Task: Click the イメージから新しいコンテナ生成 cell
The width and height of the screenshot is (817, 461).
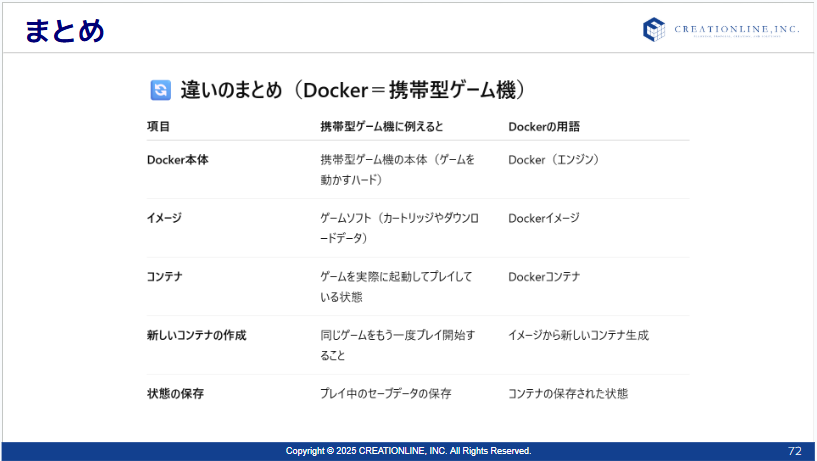Action: (x=578, y=335)
